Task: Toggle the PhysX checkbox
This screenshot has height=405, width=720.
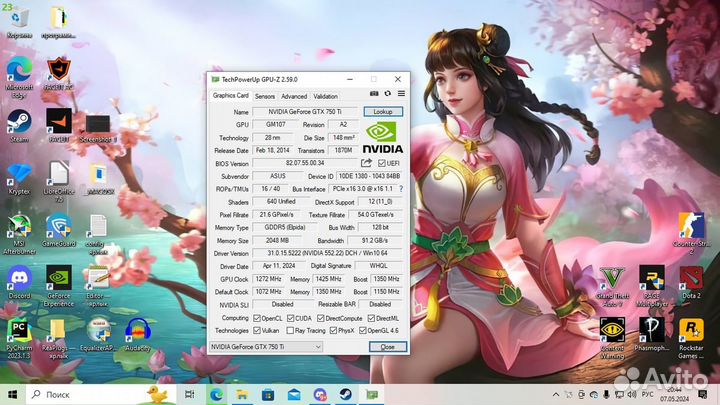Action: point(333,331)
